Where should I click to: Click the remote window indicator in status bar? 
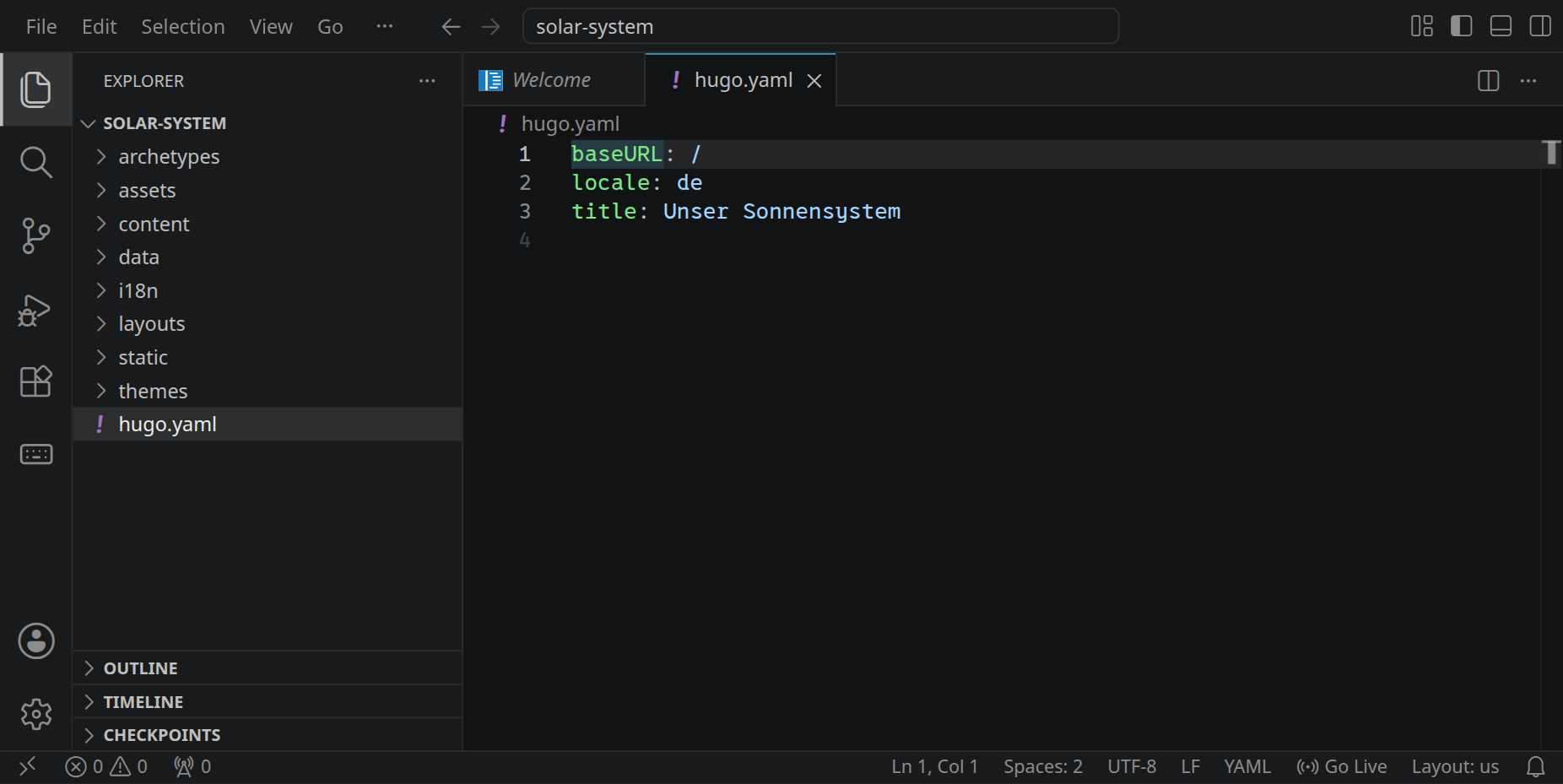[x=27, y=766]
